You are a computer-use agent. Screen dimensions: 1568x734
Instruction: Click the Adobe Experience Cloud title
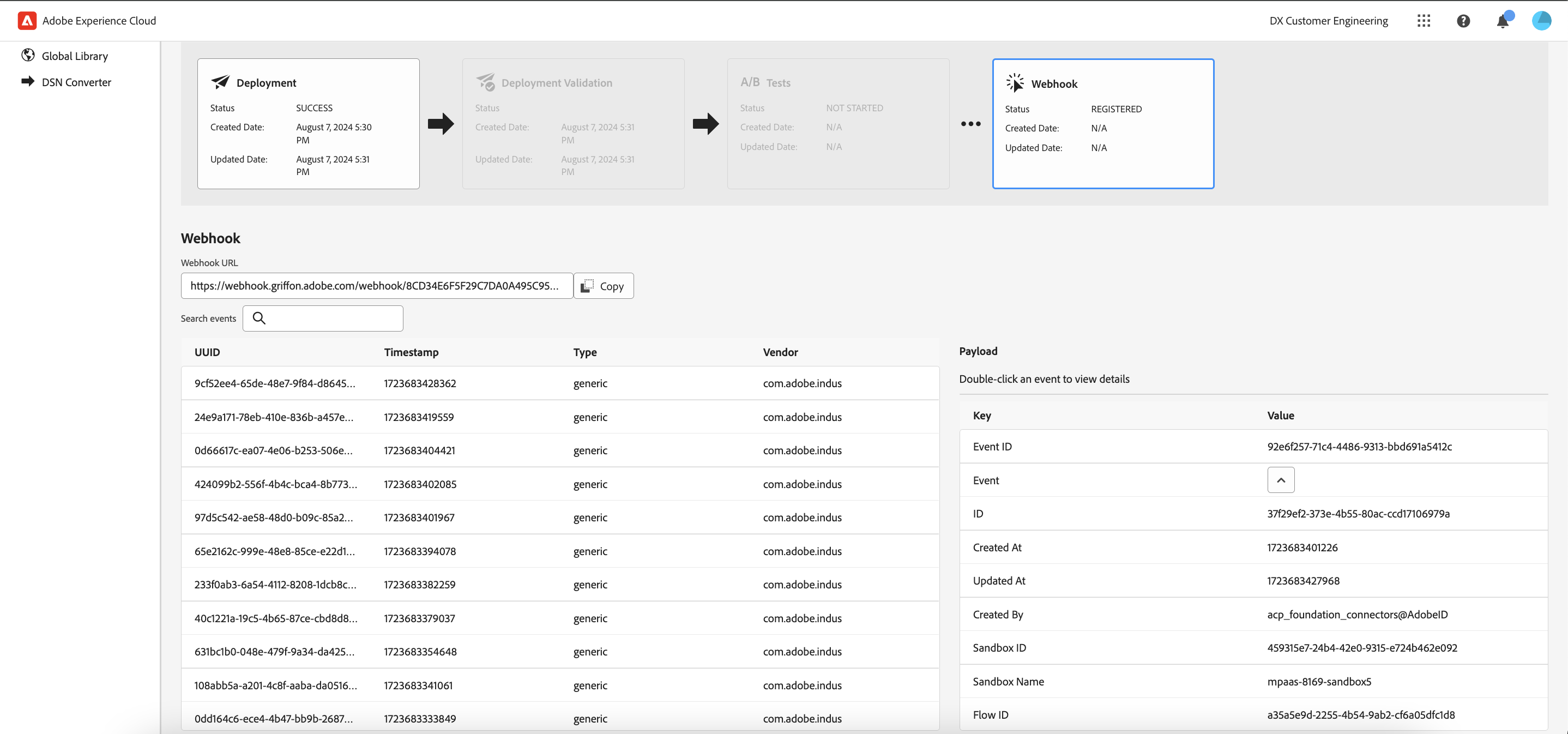[x=99, y=21]
